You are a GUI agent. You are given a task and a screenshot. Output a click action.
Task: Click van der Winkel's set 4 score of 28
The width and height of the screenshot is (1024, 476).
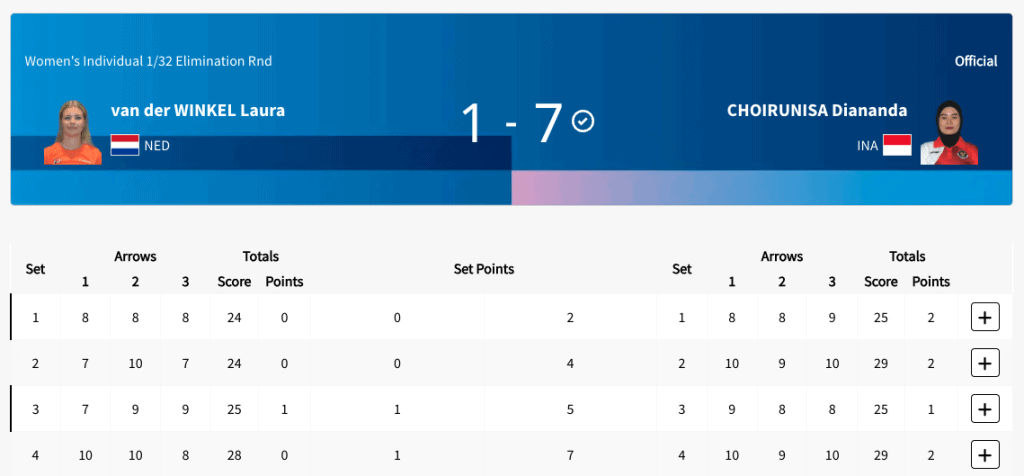(234, 455)
